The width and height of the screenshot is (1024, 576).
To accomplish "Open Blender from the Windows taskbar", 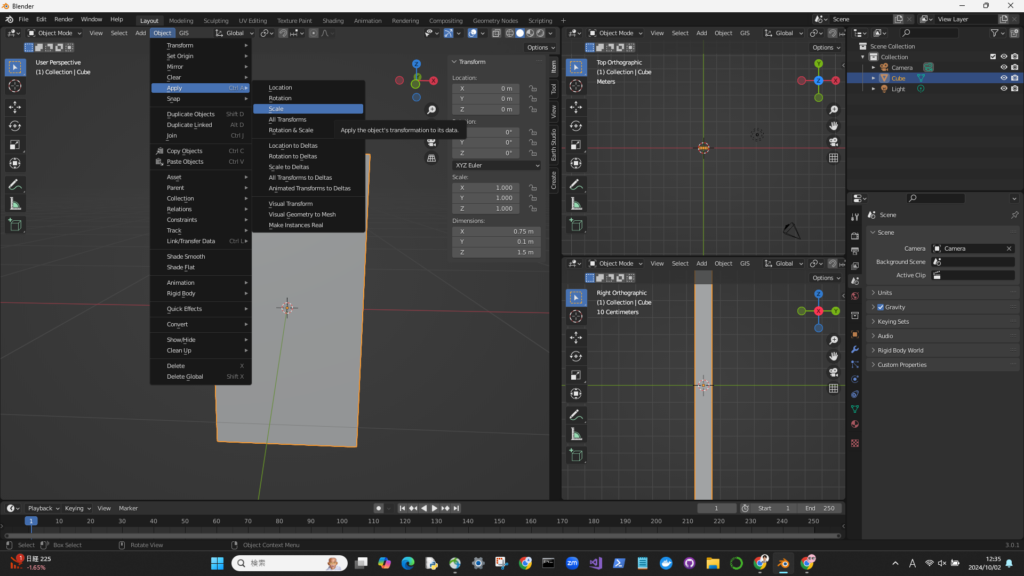I will [783, 564].
